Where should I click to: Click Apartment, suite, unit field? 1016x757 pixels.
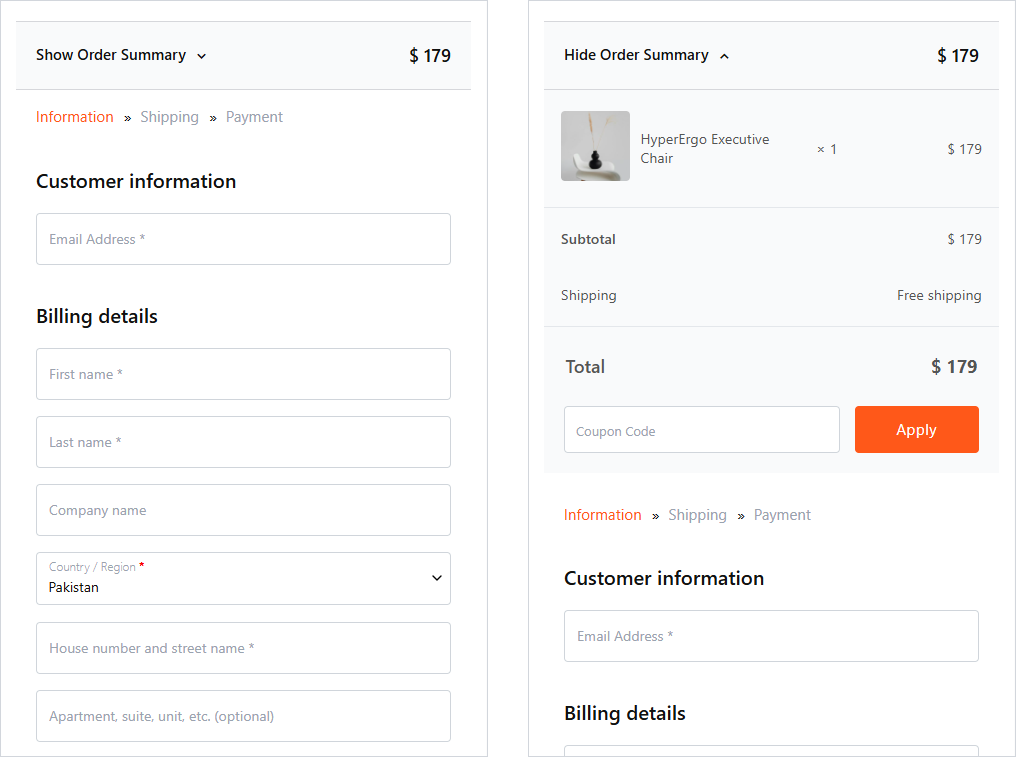click(x=243, y=716)
